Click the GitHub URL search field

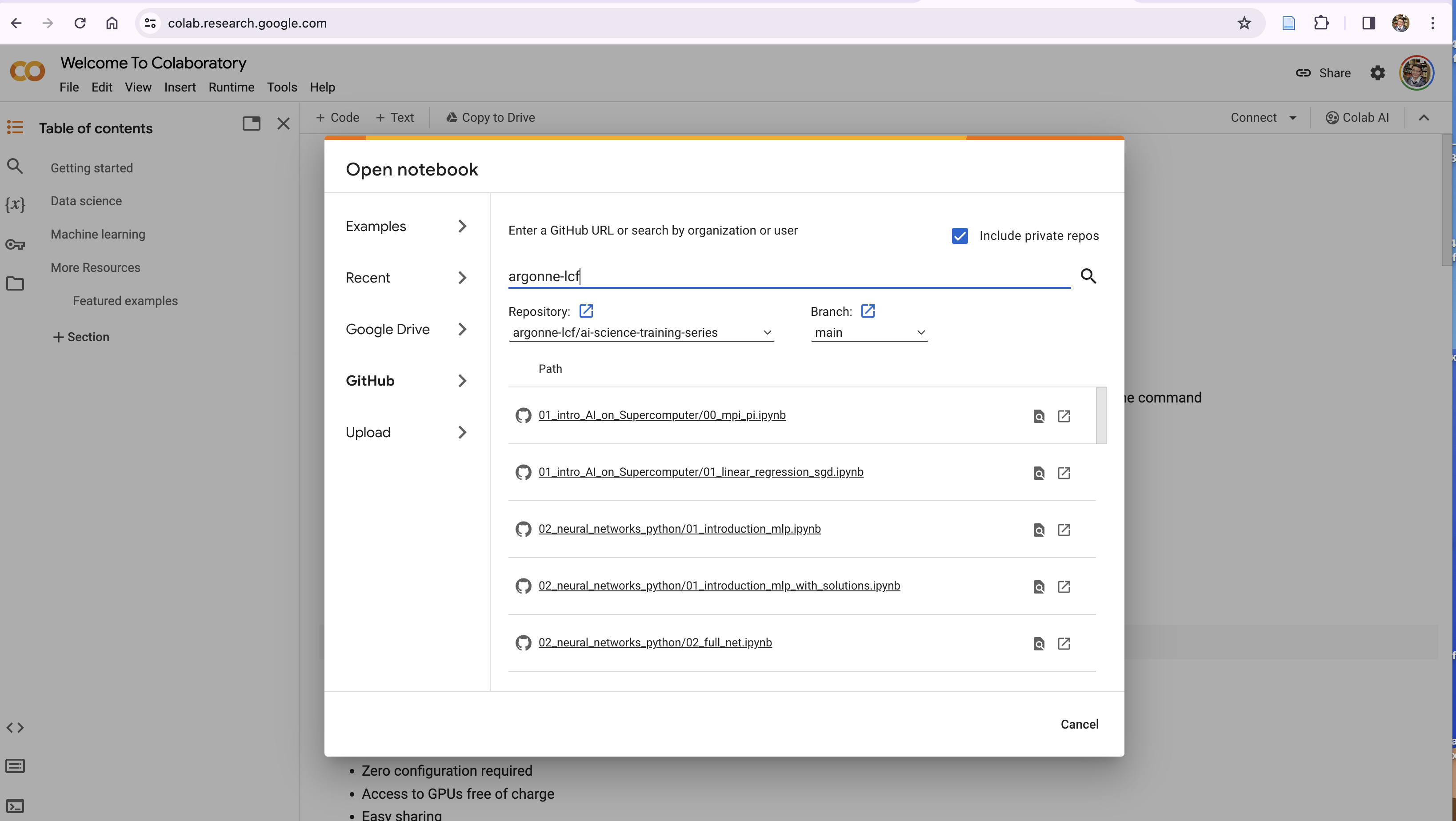point(789,276)
